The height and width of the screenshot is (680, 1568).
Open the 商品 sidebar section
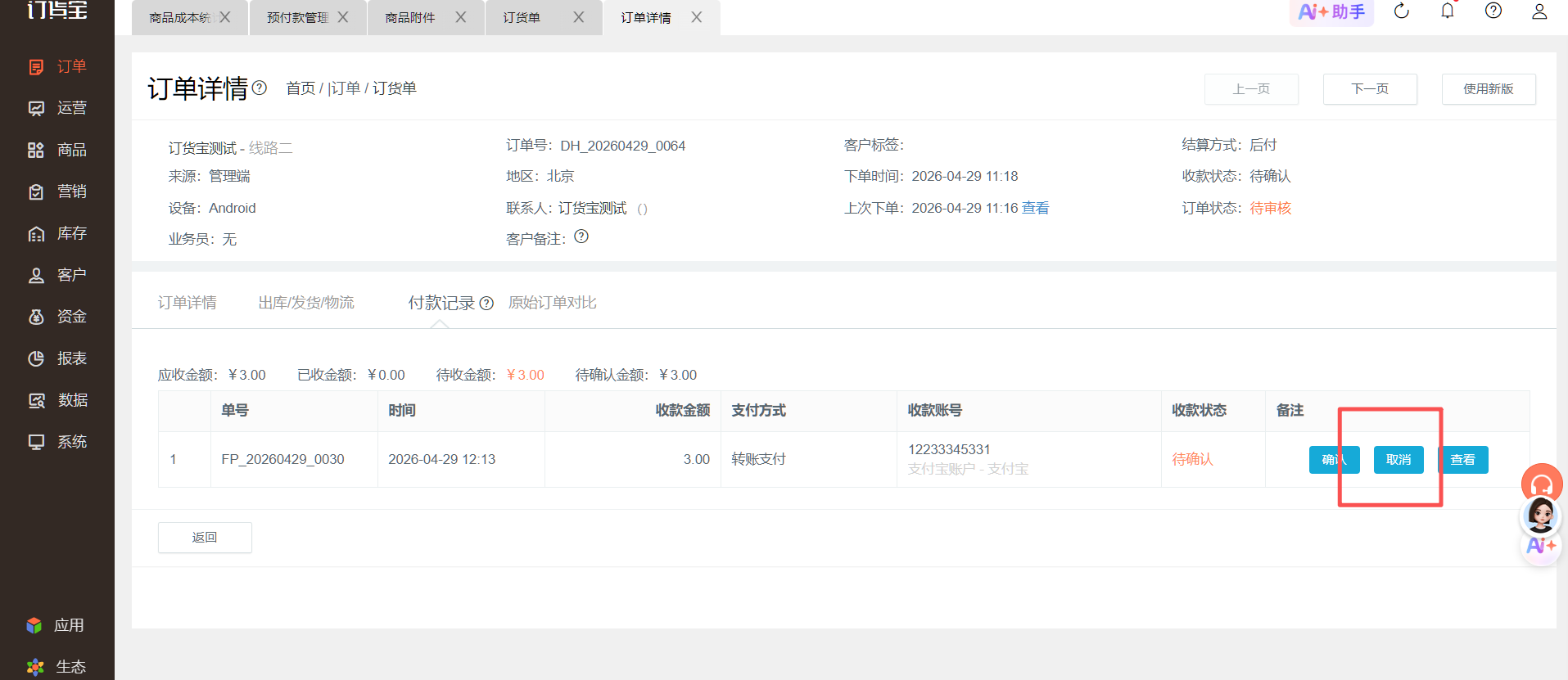(57, 150)
